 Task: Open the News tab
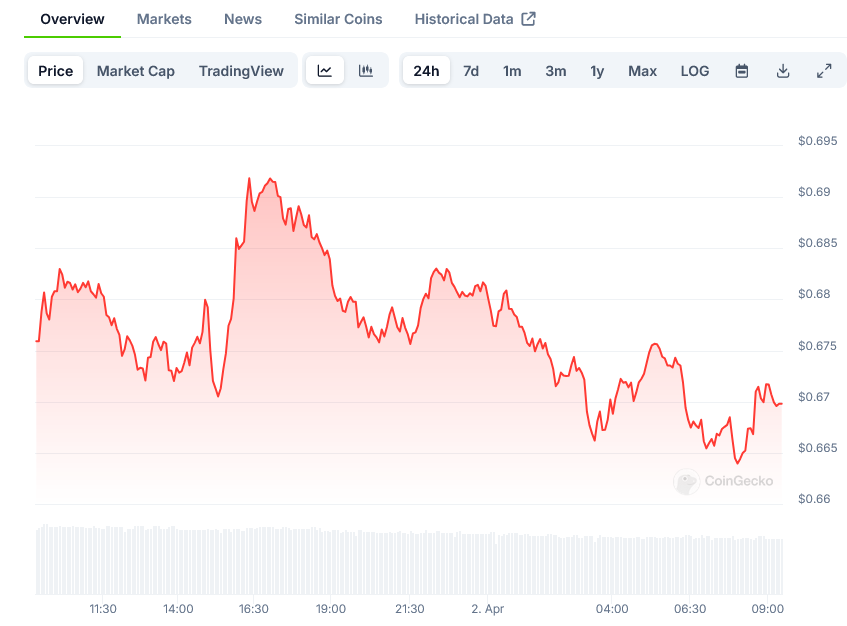click(243, 19)
